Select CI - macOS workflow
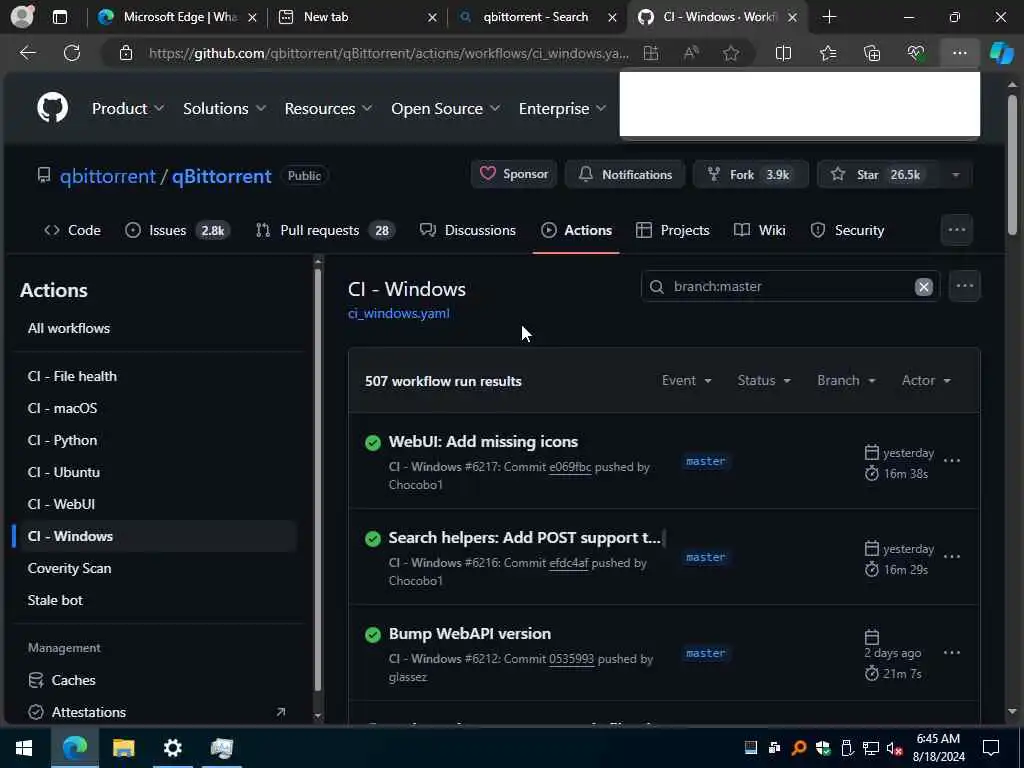Image resolution: width=1024 pixels, height=768 pixels. point(63,408)
